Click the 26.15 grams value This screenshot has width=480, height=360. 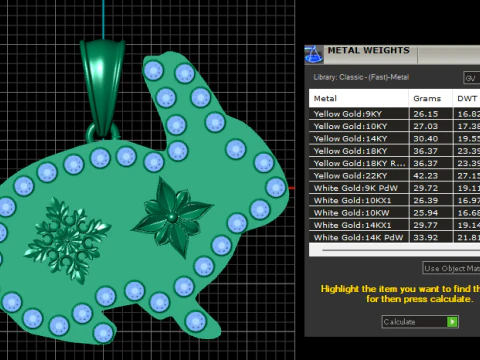point(426,114)
